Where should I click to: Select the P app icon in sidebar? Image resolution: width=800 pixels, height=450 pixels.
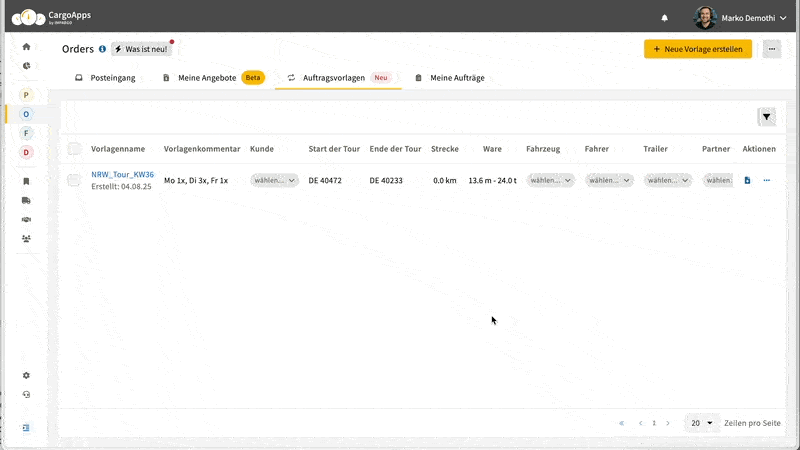point(26,95)
